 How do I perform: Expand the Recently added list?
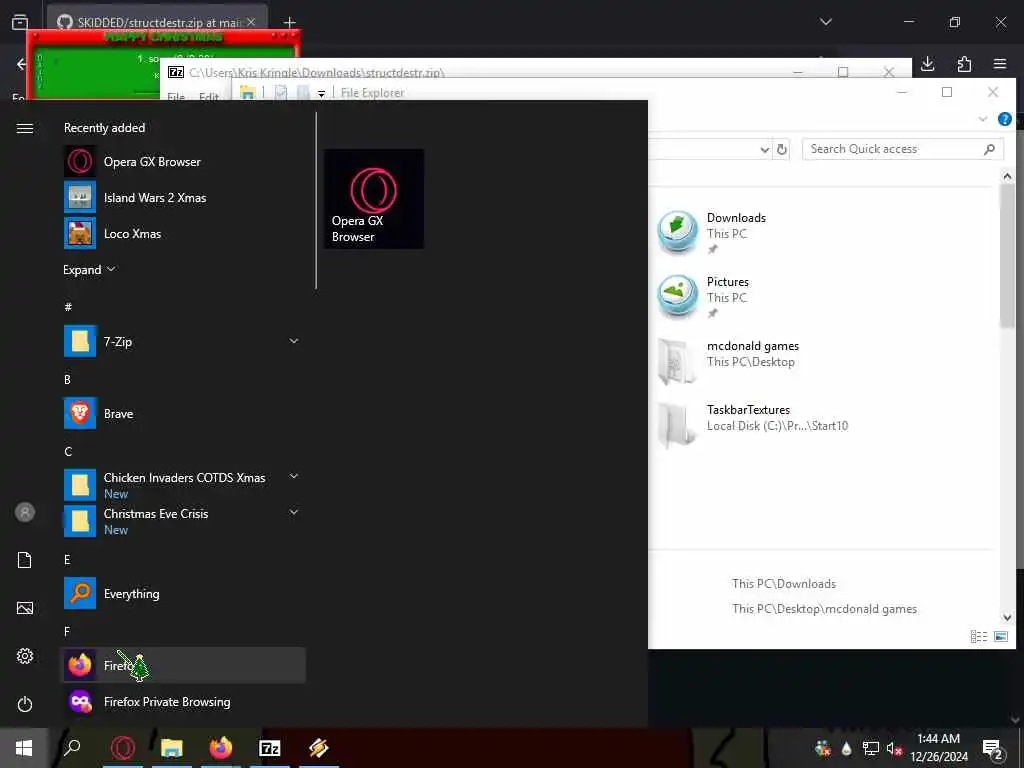click(x=89, y=270)
